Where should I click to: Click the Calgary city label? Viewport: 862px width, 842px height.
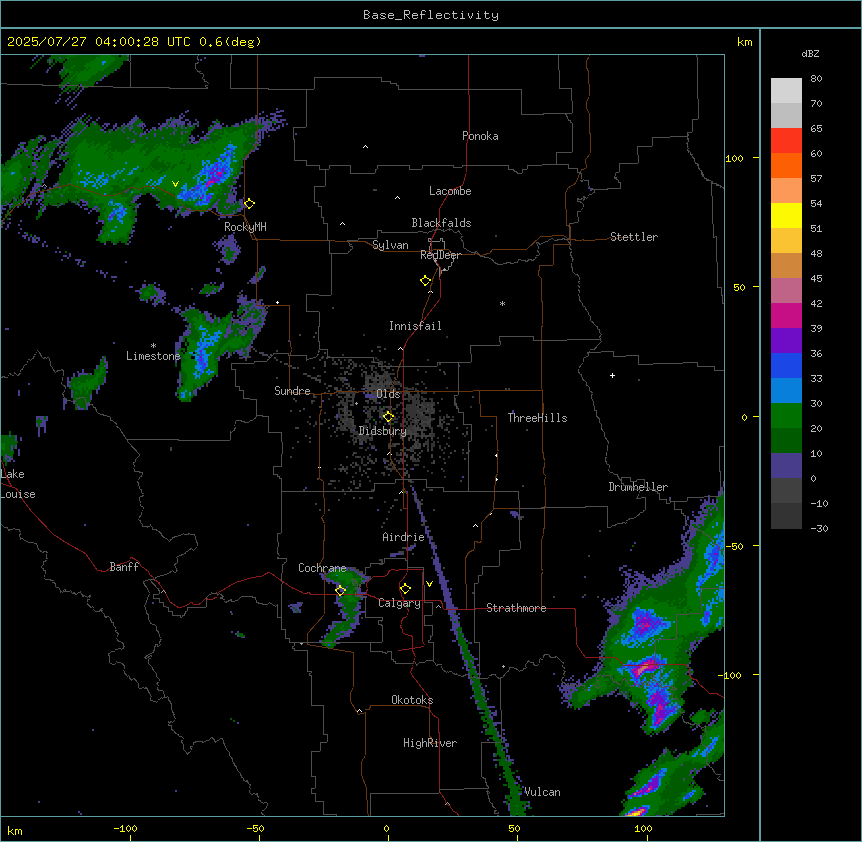[399, 603]
